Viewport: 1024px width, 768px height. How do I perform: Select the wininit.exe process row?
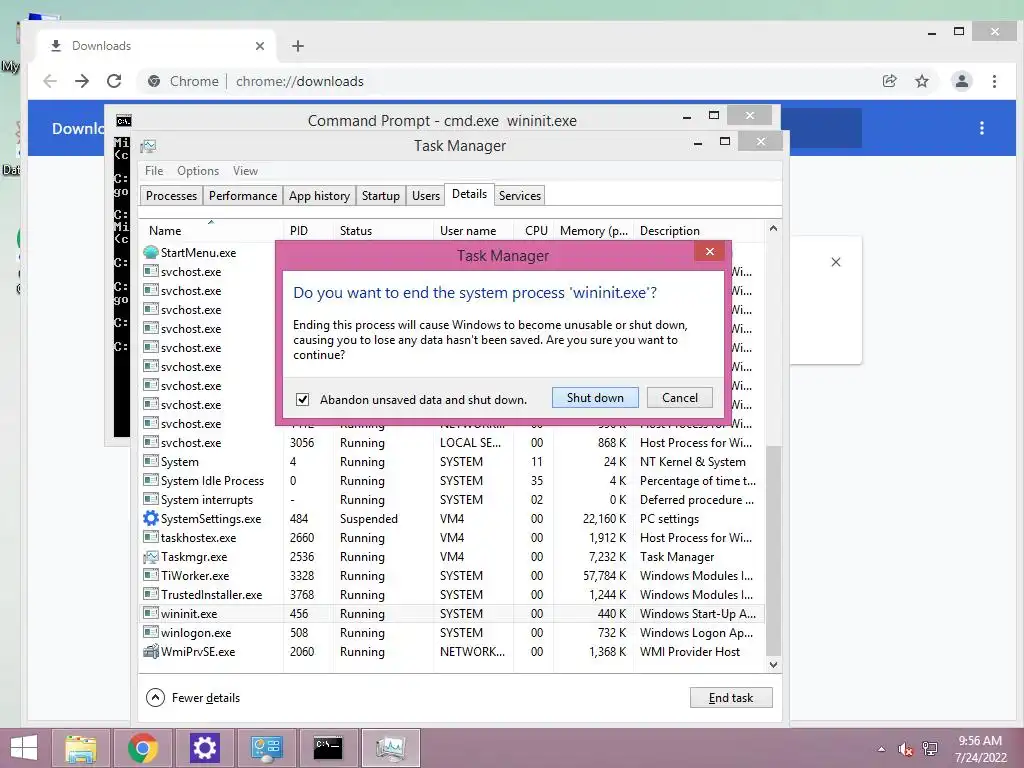point(452,613)
